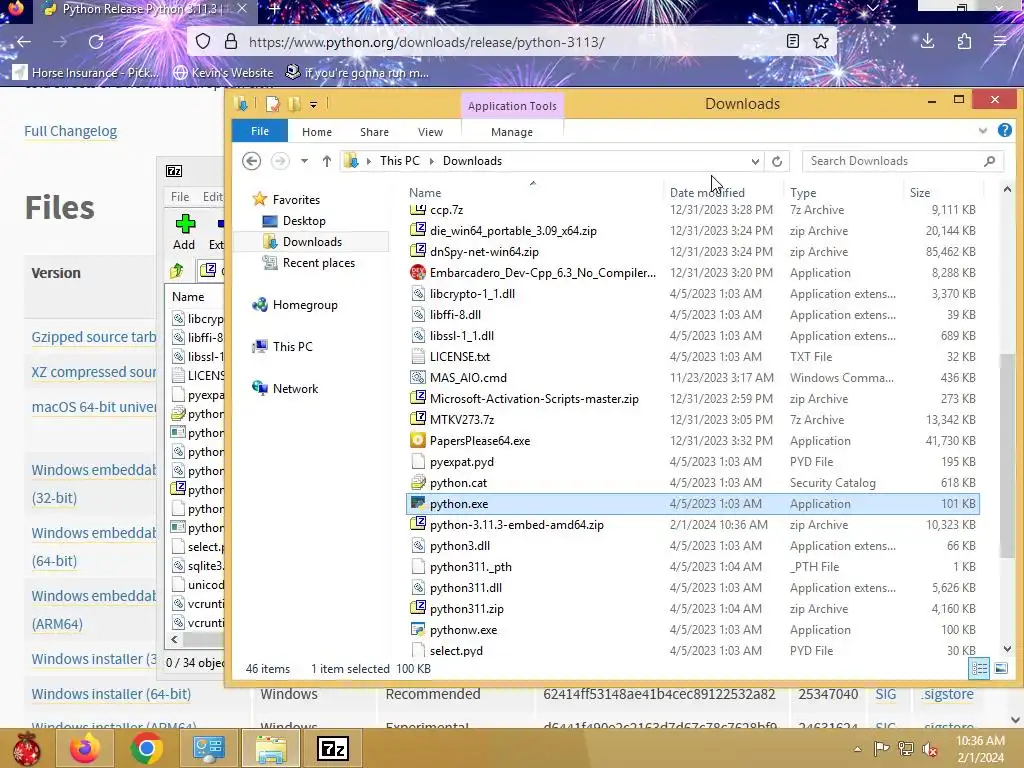
Task: Reload the Firefox page
Action: pos(96,42)
